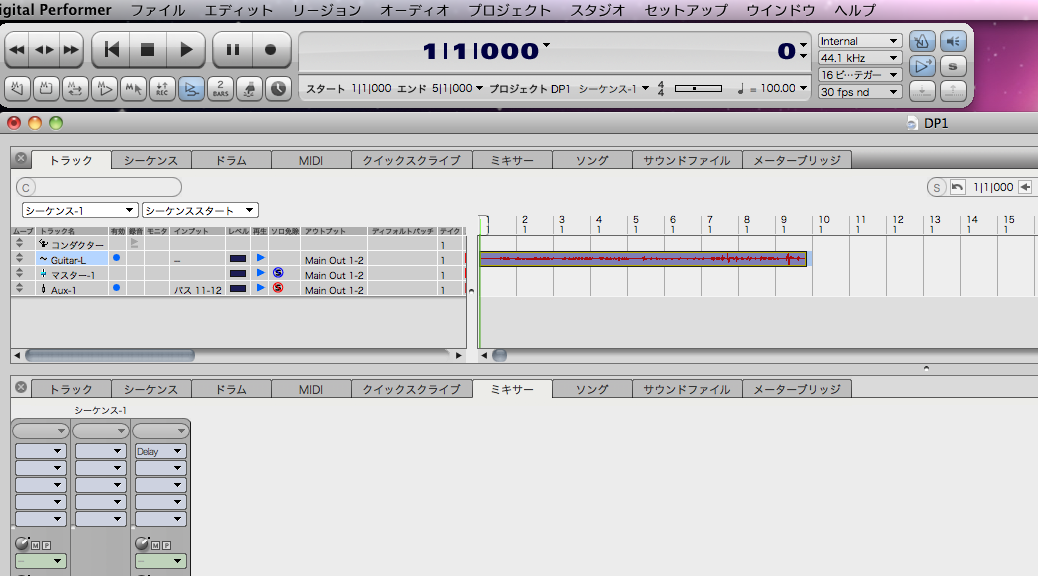This screenshot has width=1038, height=576.
Task: Open the シーケンス-1 sequence dropdown
Action: point(79,211)
